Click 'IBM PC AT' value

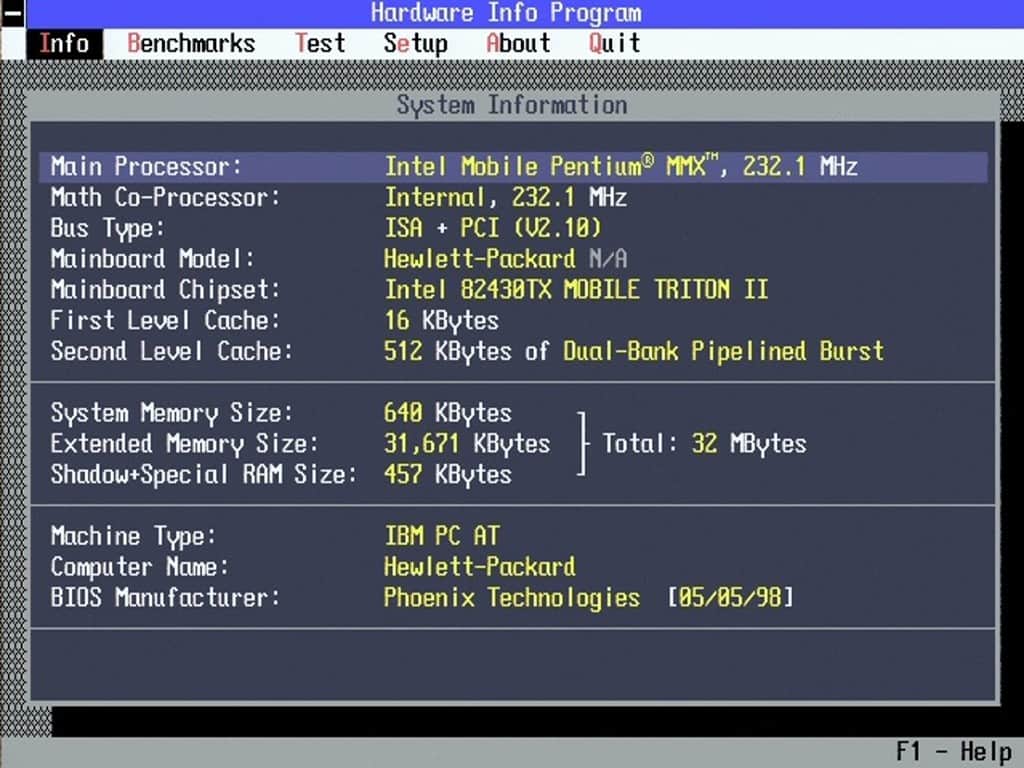(x=441, y=537)
